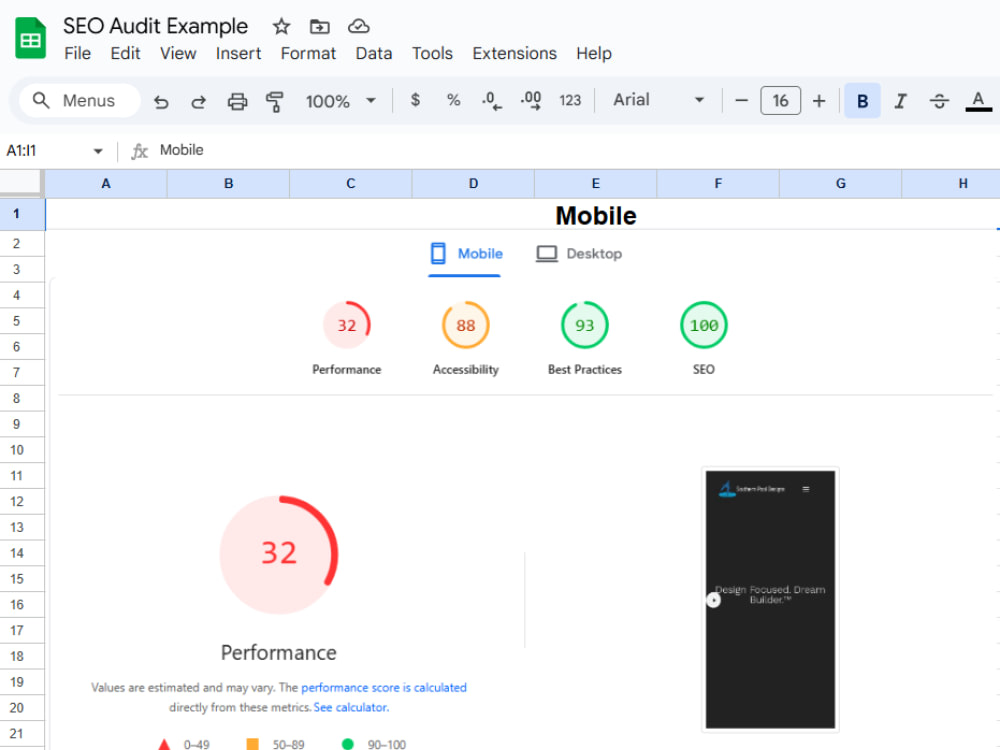Open the Insert menu
This screenshot has height=750, width=1000.
[238, 54]
